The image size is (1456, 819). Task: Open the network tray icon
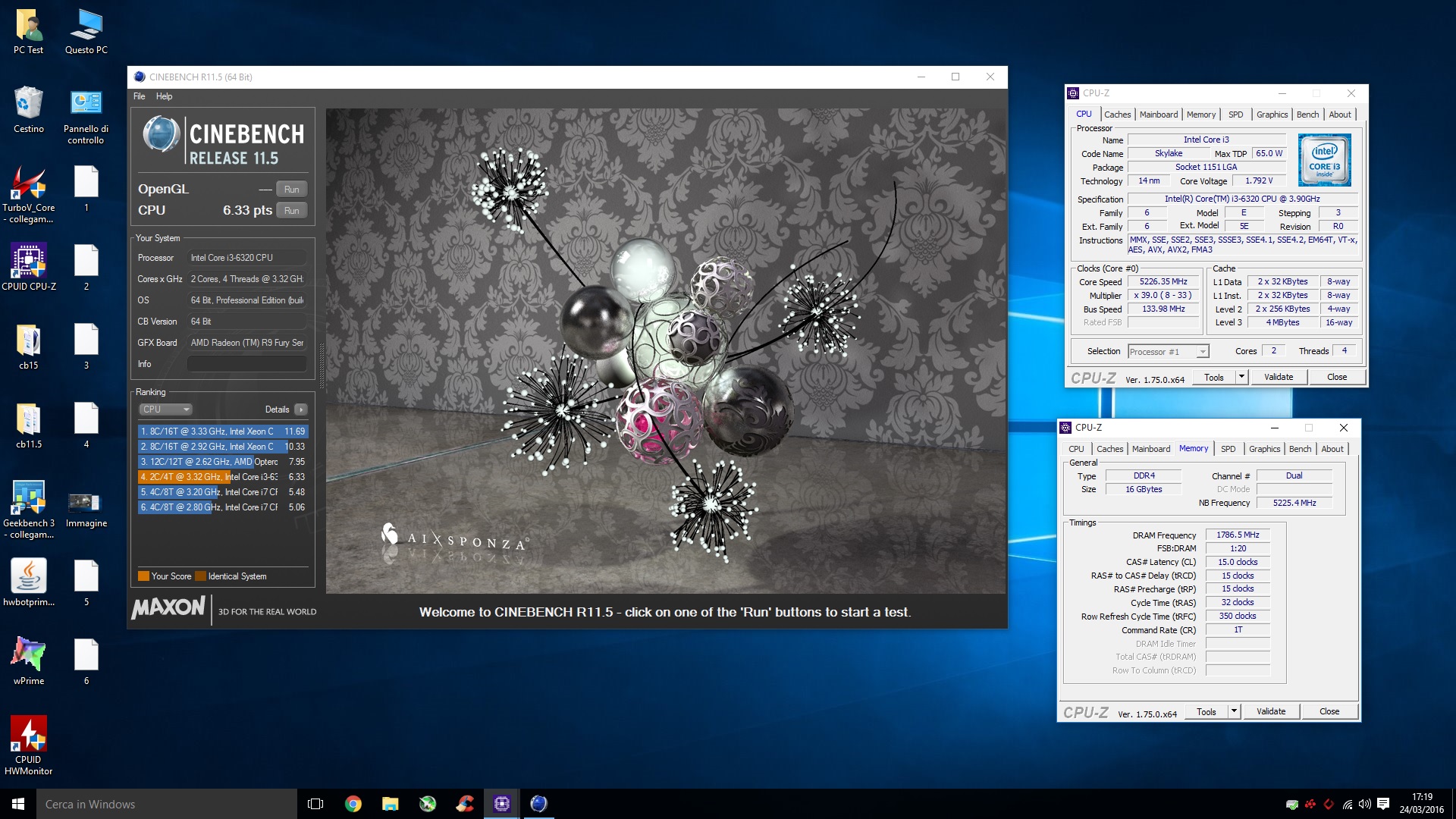pyautogui.click(x=1347, y=804)
